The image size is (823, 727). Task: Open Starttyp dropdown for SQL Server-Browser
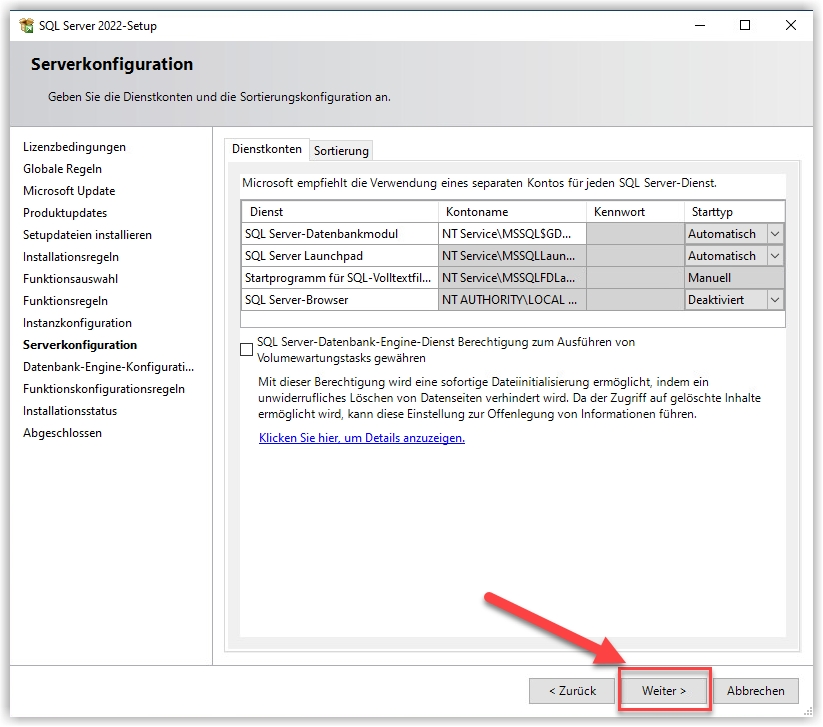[x=775, y=300]
